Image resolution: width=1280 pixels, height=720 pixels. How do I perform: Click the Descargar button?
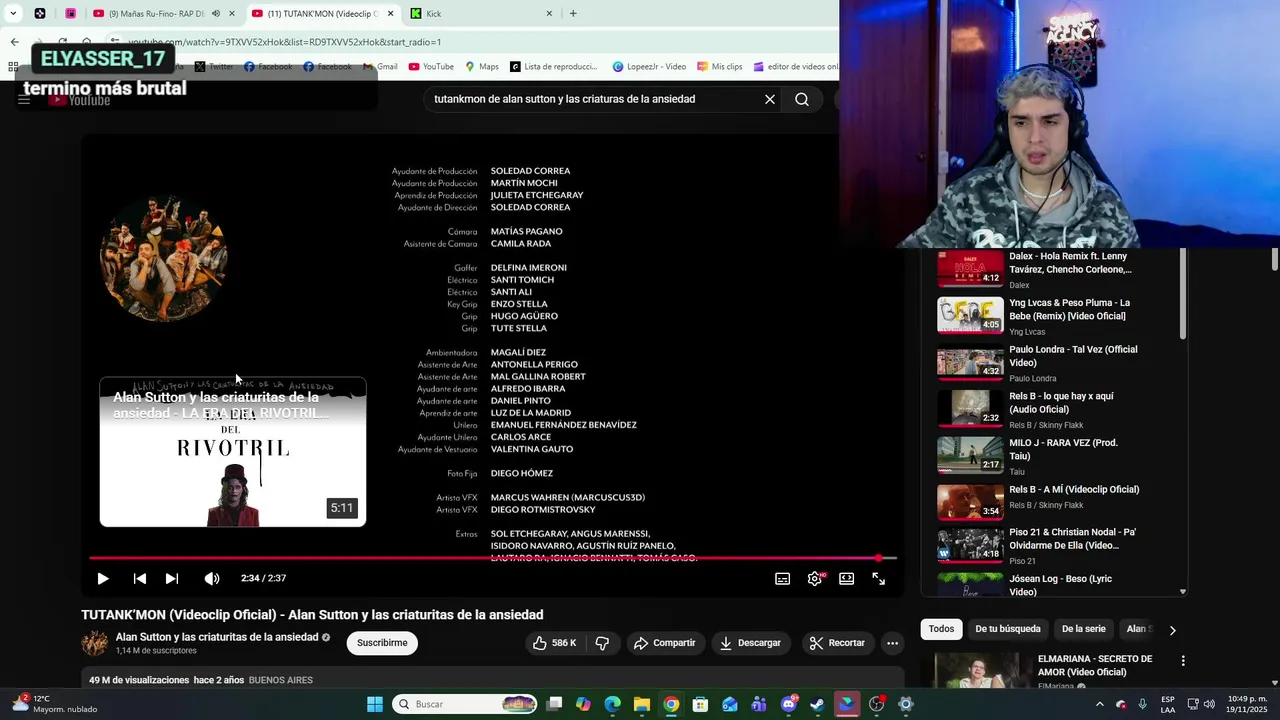(750, 643)
